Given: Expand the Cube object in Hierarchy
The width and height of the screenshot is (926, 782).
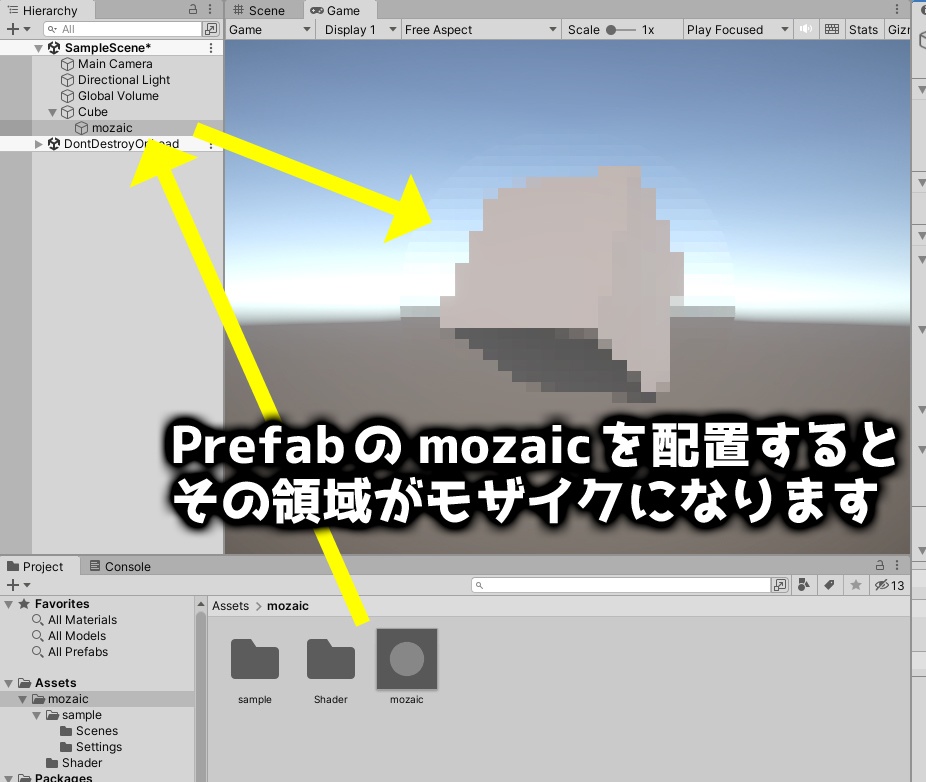Looking at the screenshot, I should pyautogui.click(x=51, y=112).
